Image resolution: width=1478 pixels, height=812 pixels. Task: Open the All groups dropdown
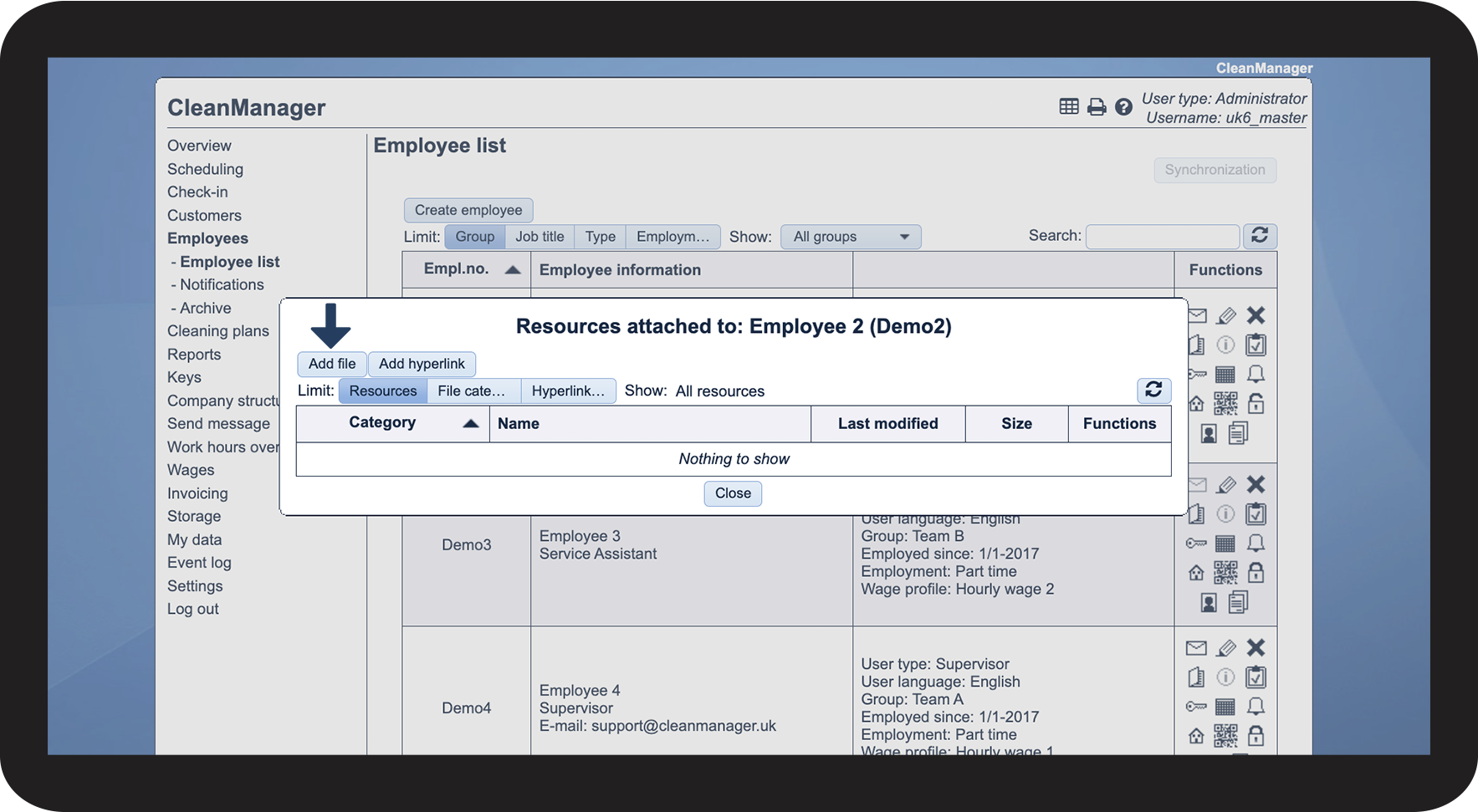click(x=851, y=237)
